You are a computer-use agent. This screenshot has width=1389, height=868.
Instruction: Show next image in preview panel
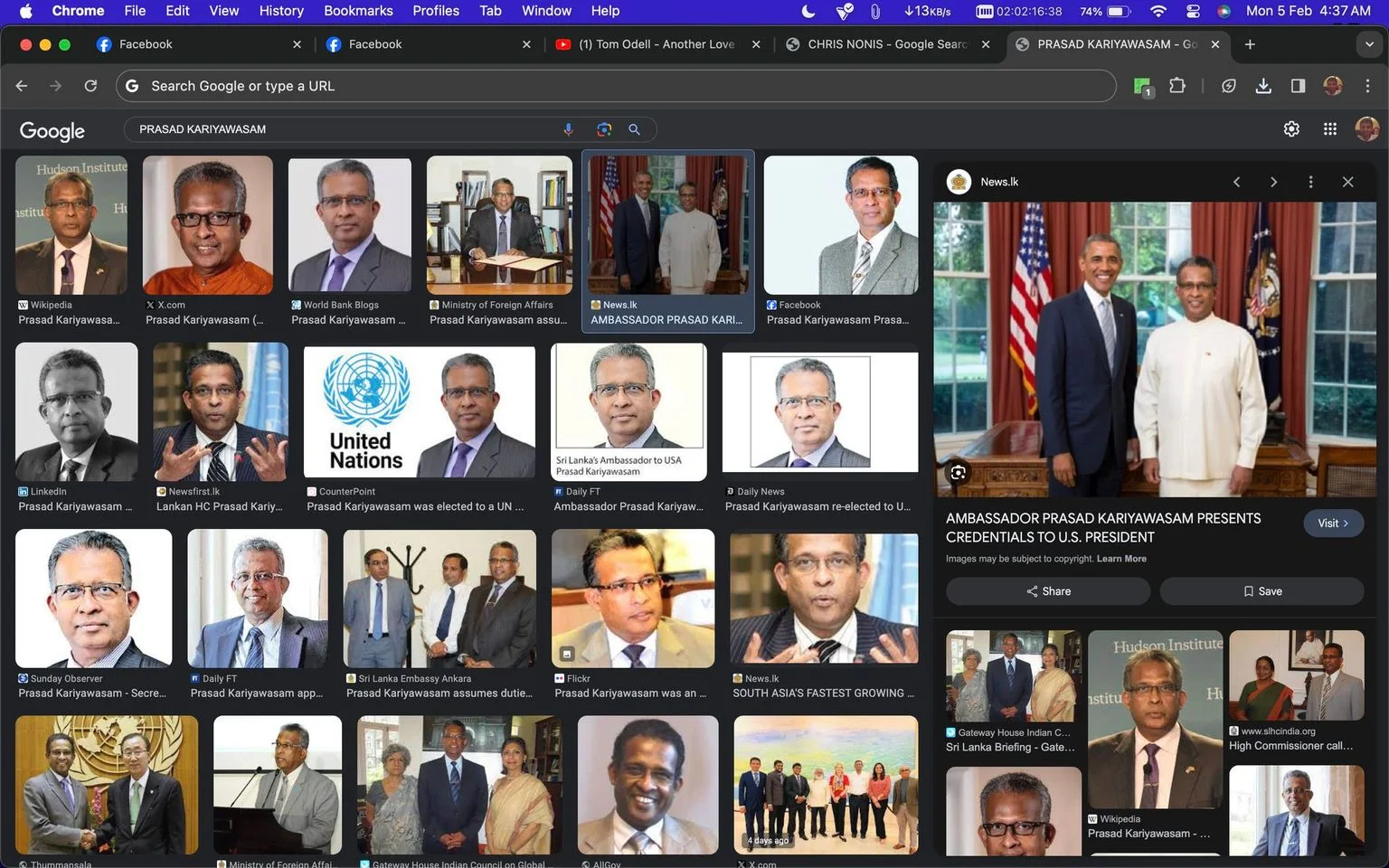coord(1273,182)
